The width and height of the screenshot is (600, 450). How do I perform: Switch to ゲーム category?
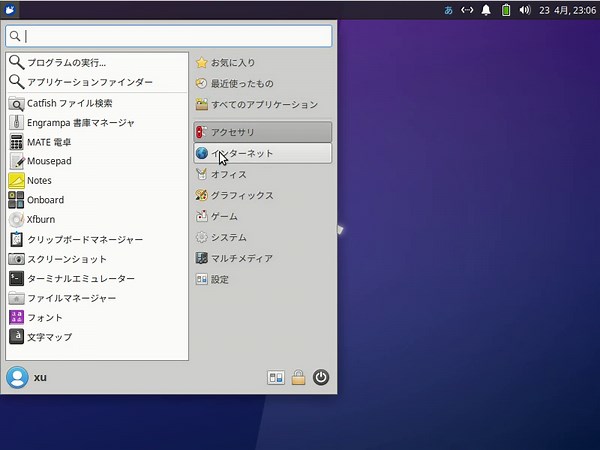262,217
